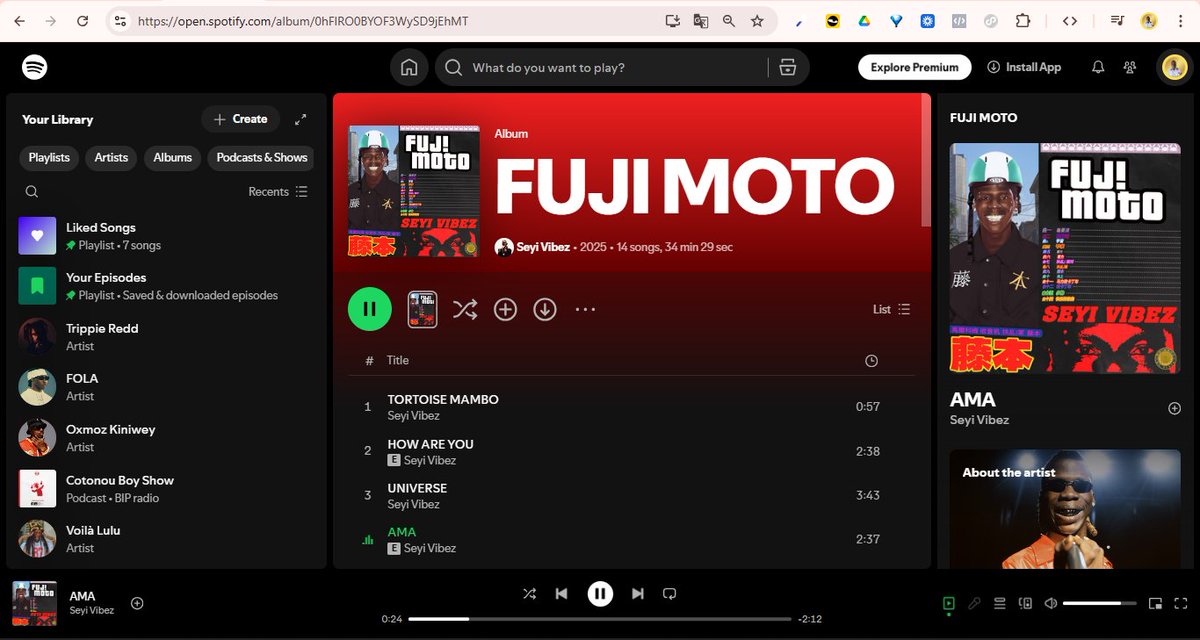Enter full screen mode in the player
Screen dimensions: 1200x640
(1180, 603)
